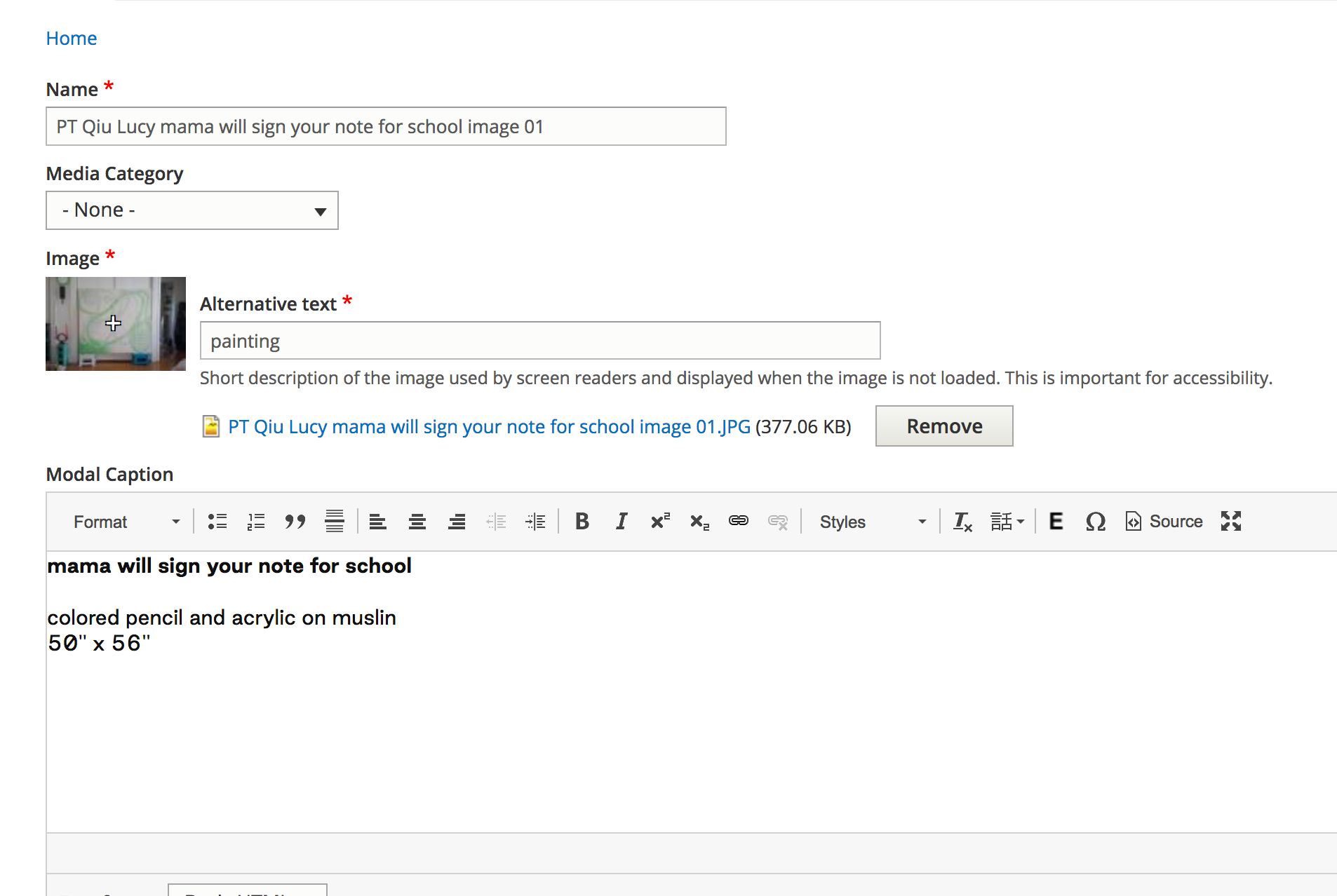Image resolution: width=1337 pixels, height=896 pixels.
Task: Maximize the editor with fullscreen icon
Action: [1231, 522]
